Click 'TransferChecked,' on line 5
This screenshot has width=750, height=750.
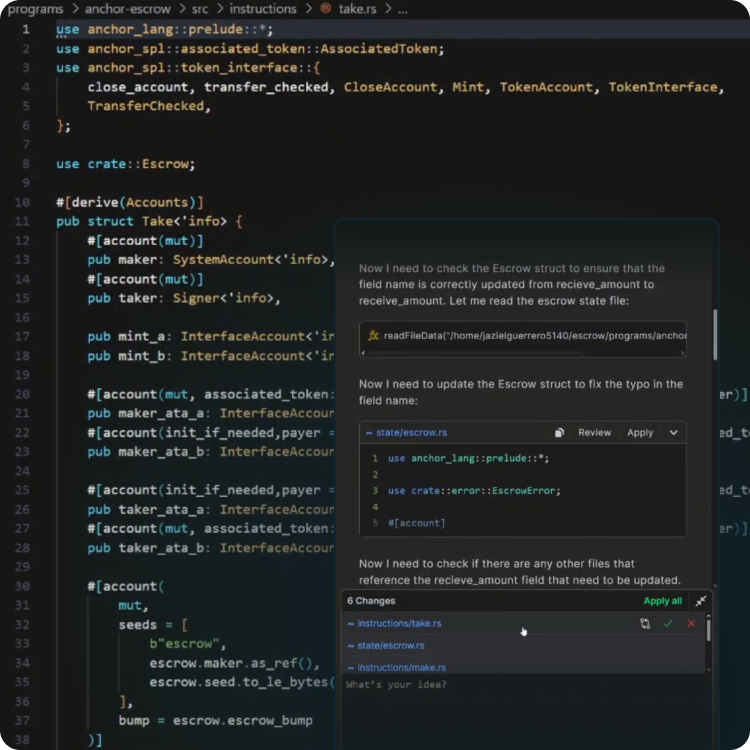click(x=149, y=106)
